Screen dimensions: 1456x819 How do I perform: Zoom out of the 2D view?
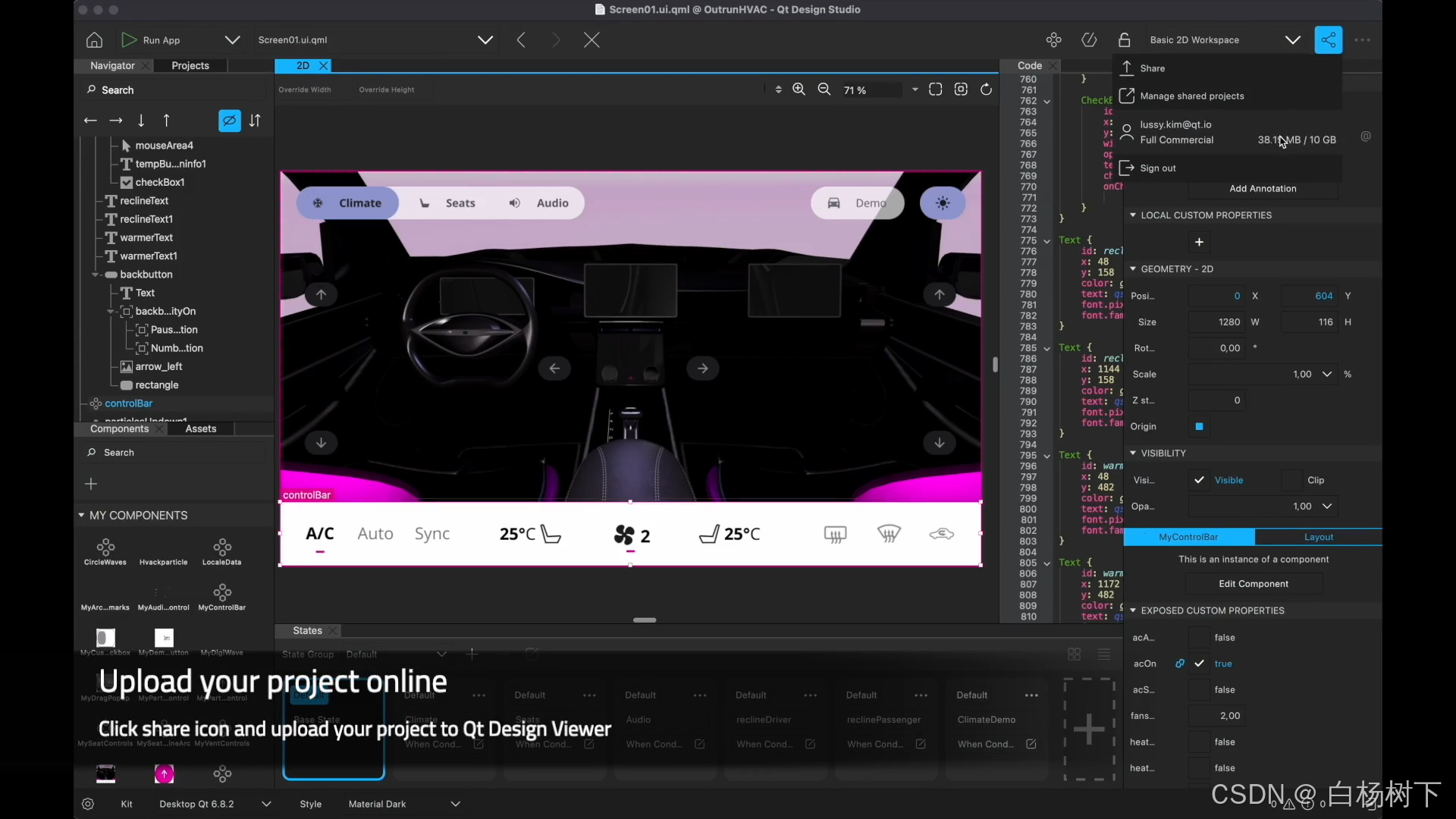824,89
